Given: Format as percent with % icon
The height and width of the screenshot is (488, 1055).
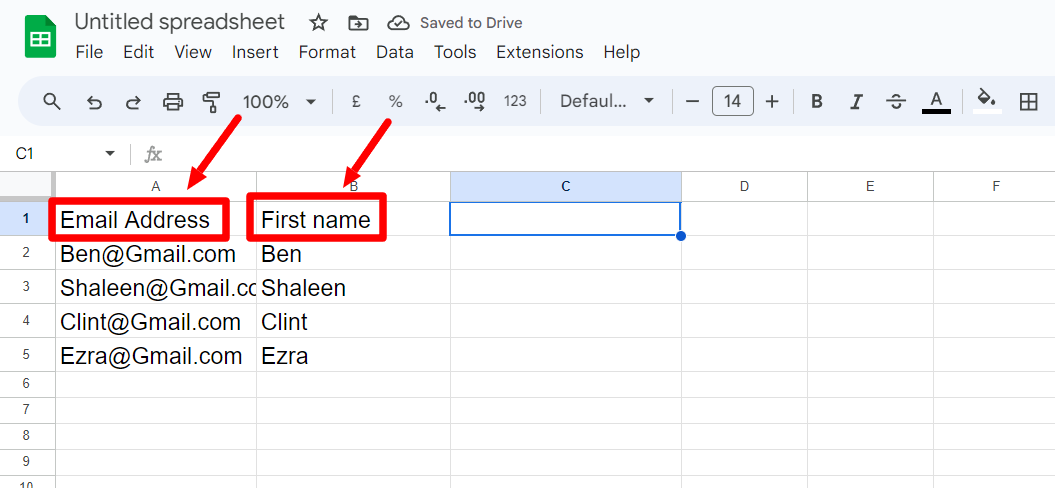Looking at the screenshot, I should click(395, 102).
